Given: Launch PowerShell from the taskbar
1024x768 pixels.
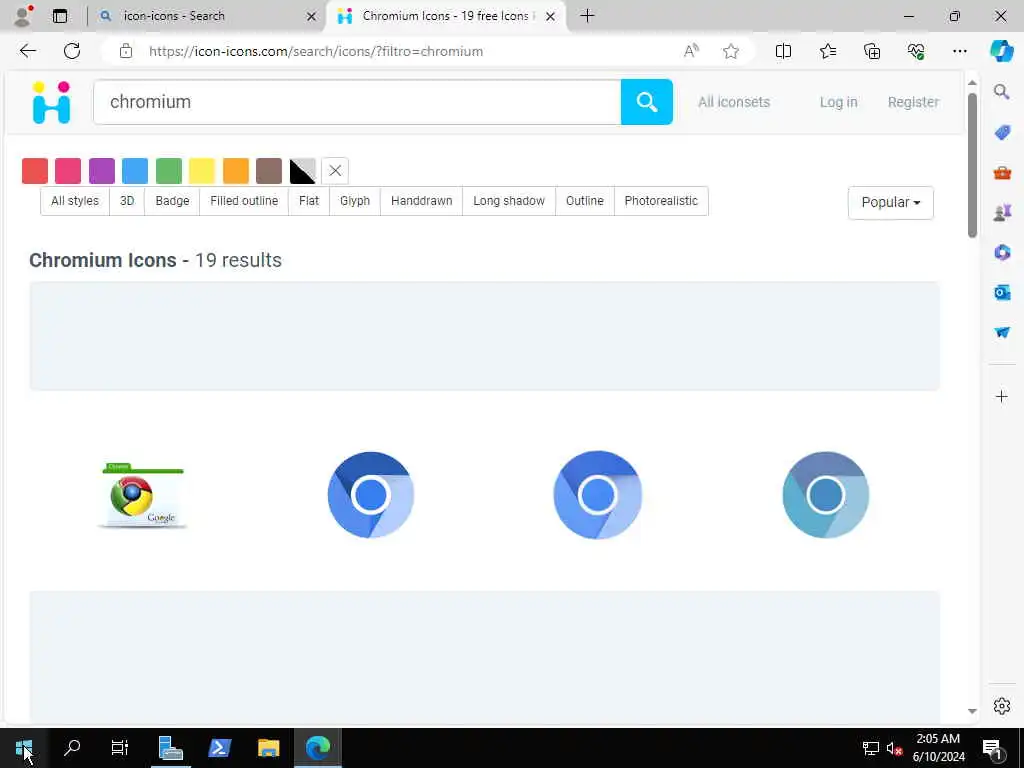Looking at the screenshot, I should pos(219,748).
